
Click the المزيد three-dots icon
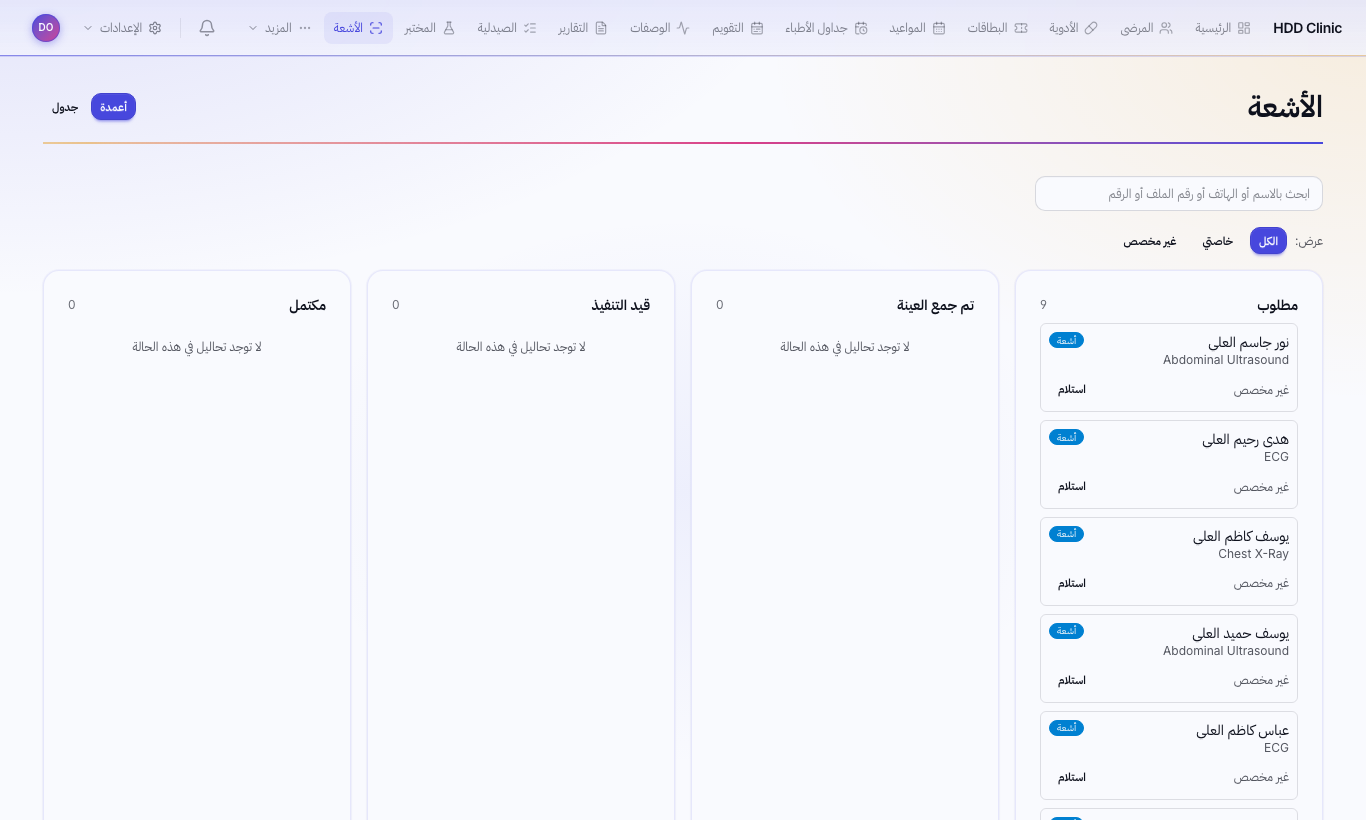point(305,28)
